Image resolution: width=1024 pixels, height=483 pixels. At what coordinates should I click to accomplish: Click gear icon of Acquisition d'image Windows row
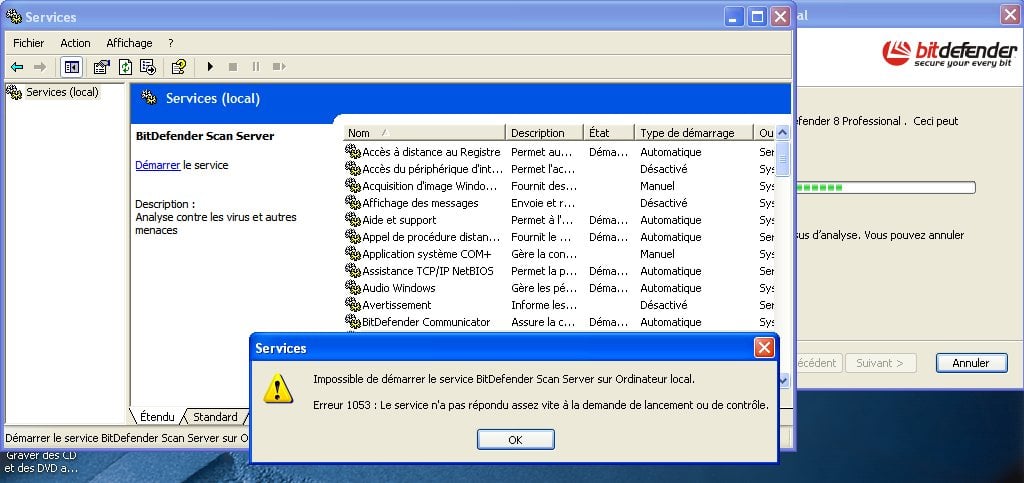tap(353, 185)
